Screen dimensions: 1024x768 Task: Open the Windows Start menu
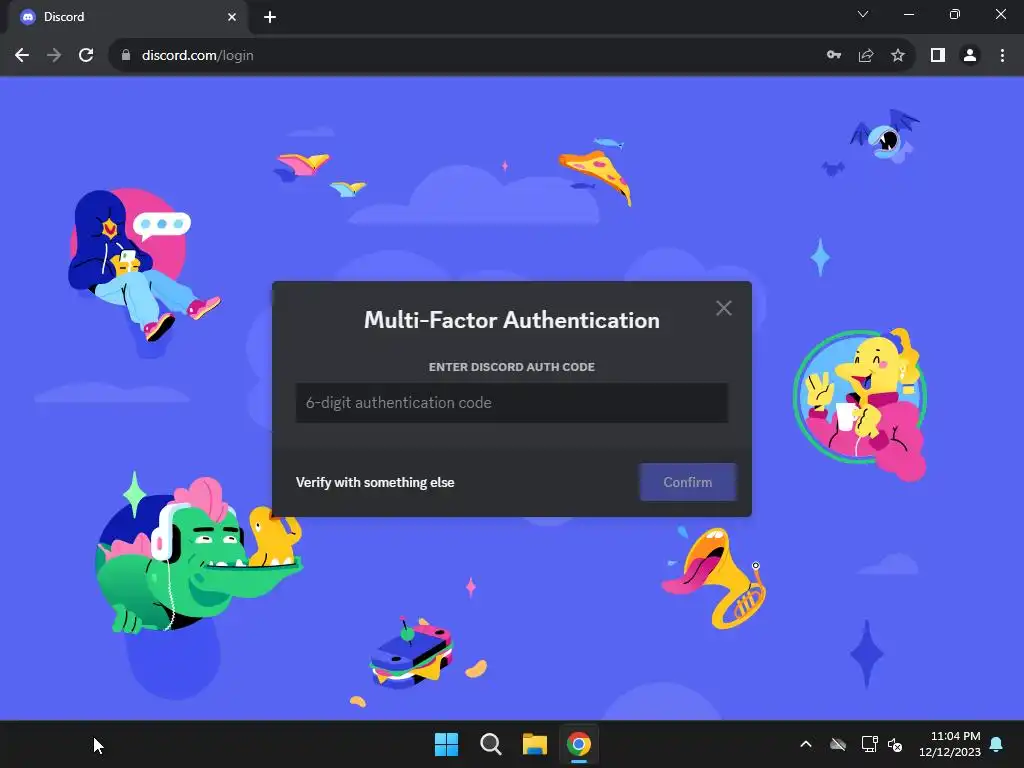tap(447, 744)
